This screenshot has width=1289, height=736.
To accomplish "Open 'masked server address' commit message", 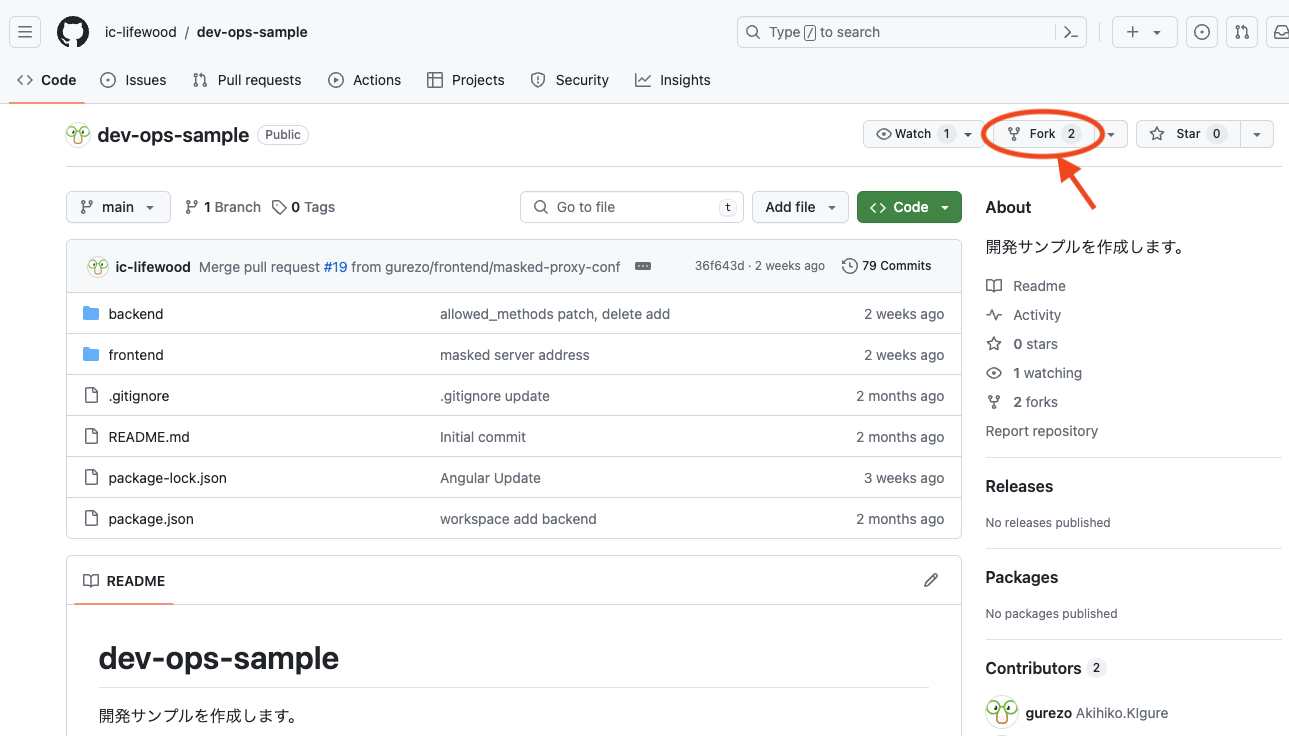I will 515,355.
